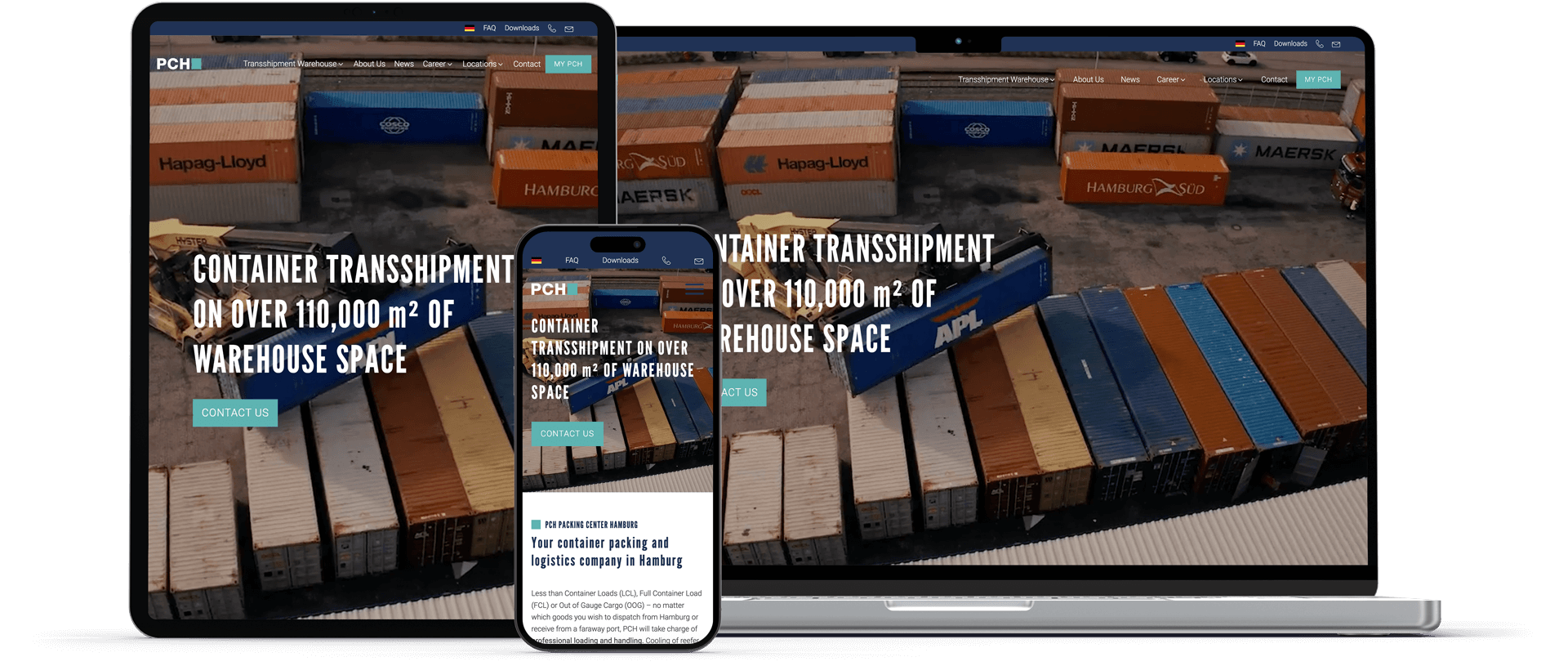Tap the German flag icon on the phone
The height and width of the screenshot is (666, 1568).
tap(537, 261)
